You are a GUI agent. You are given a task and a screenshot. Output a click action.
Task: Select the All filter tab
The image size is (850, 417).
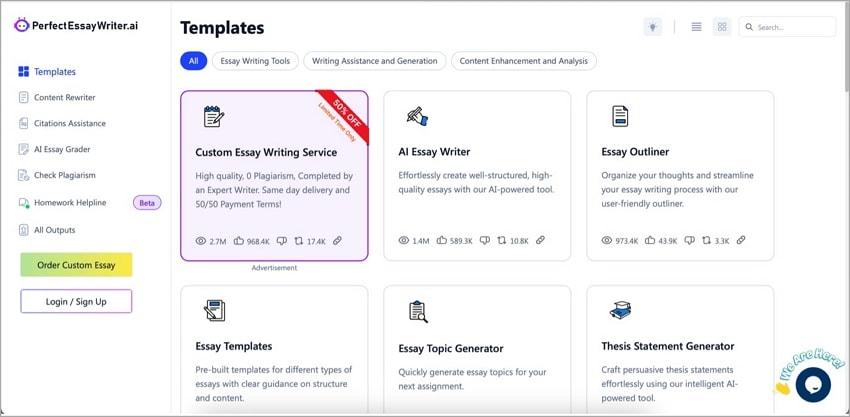[x=194, y=61]
